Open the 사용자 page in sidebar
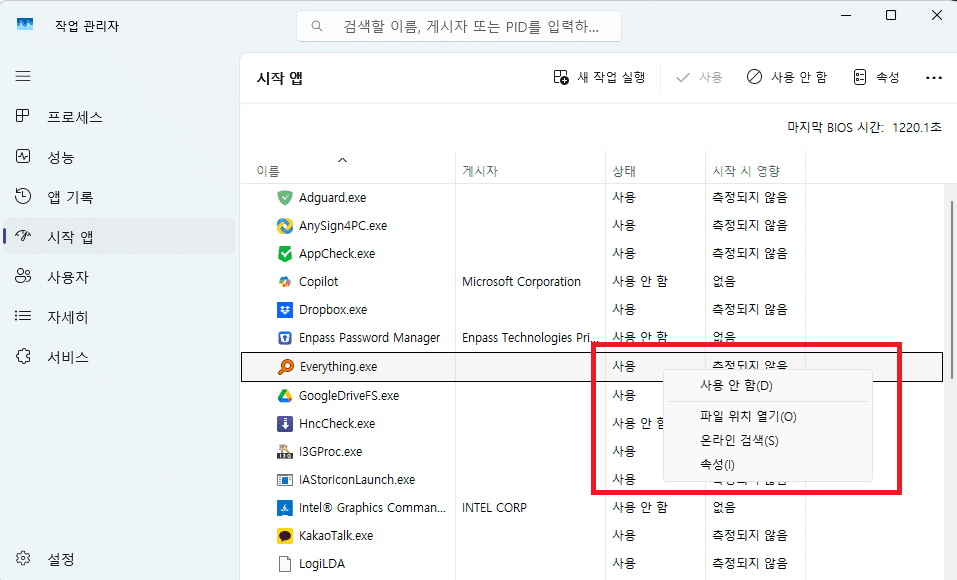The image size is (957, 580). (x=119, y=277)
